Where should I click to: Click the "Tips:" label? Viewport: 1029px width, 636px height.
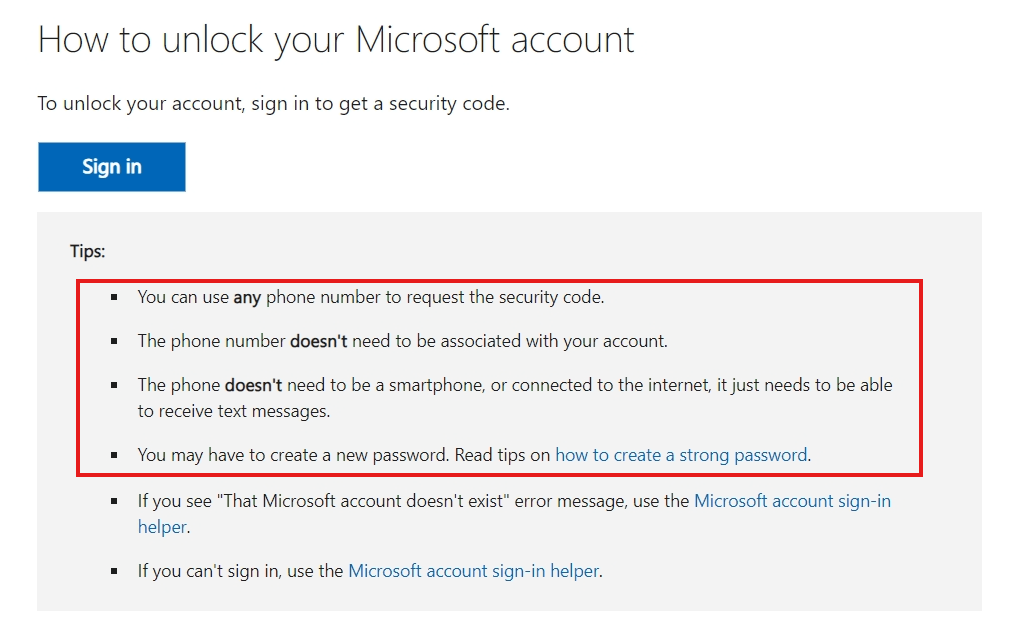tap(87, 251)
